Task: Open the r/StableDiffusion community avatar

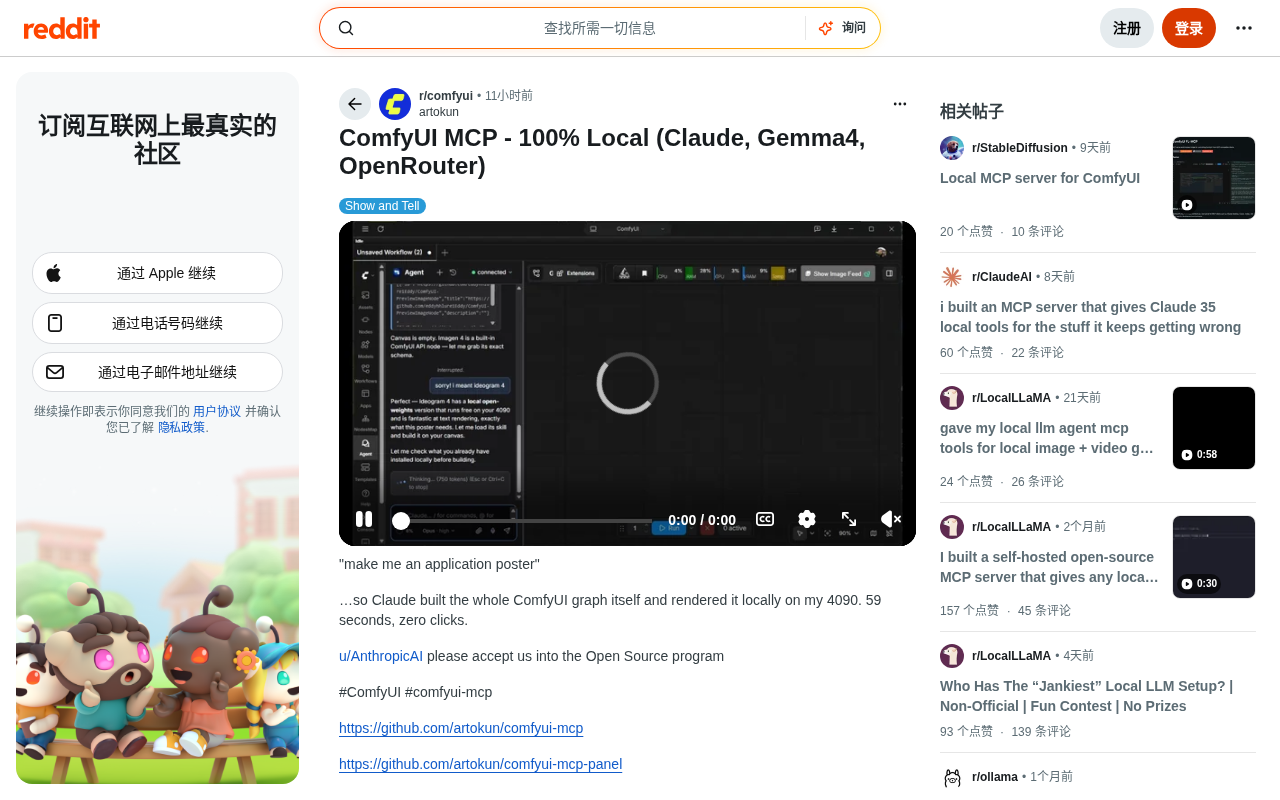Action: pos(952,148)
